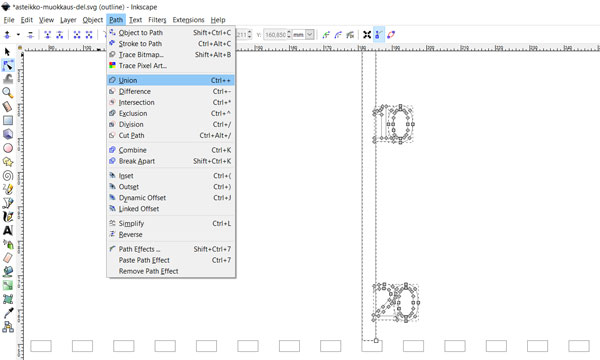600x360 pixels.
Task: Click Join selected nodes icon
Action: pos(47,35)
